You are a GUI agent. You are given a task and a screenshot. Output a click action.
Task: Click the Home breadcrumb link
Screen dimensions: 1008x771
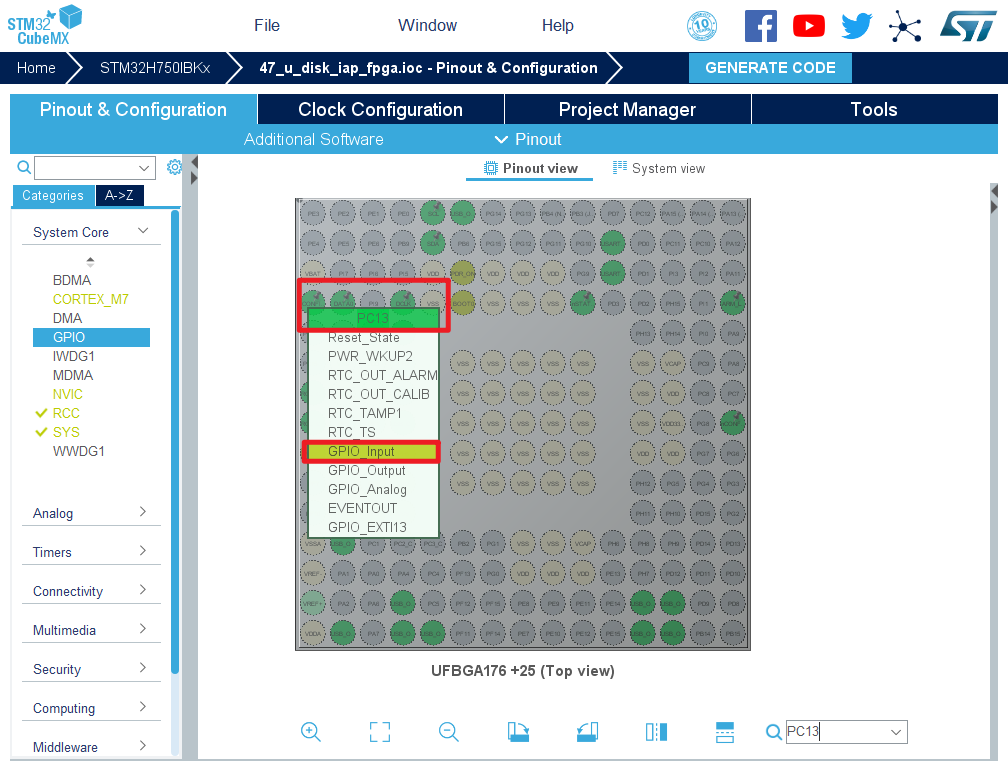(x=36, y=68)
